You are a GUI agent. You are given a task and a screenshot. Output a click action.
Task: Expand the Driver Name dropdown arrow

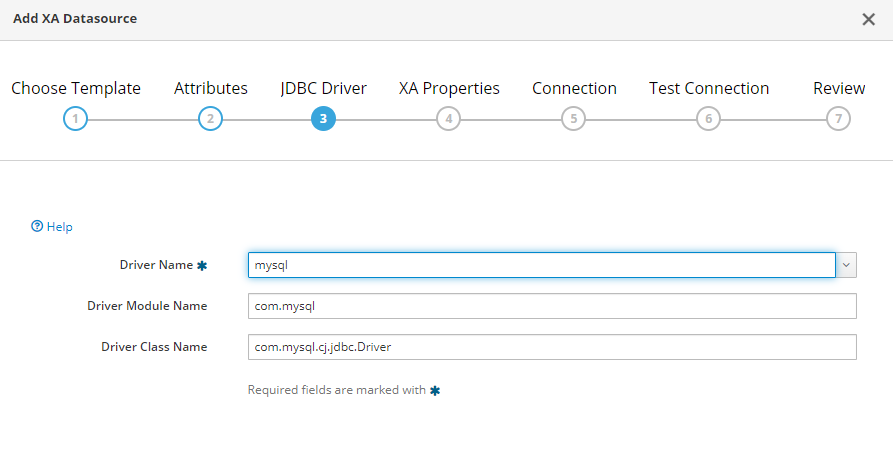point(847,265)
